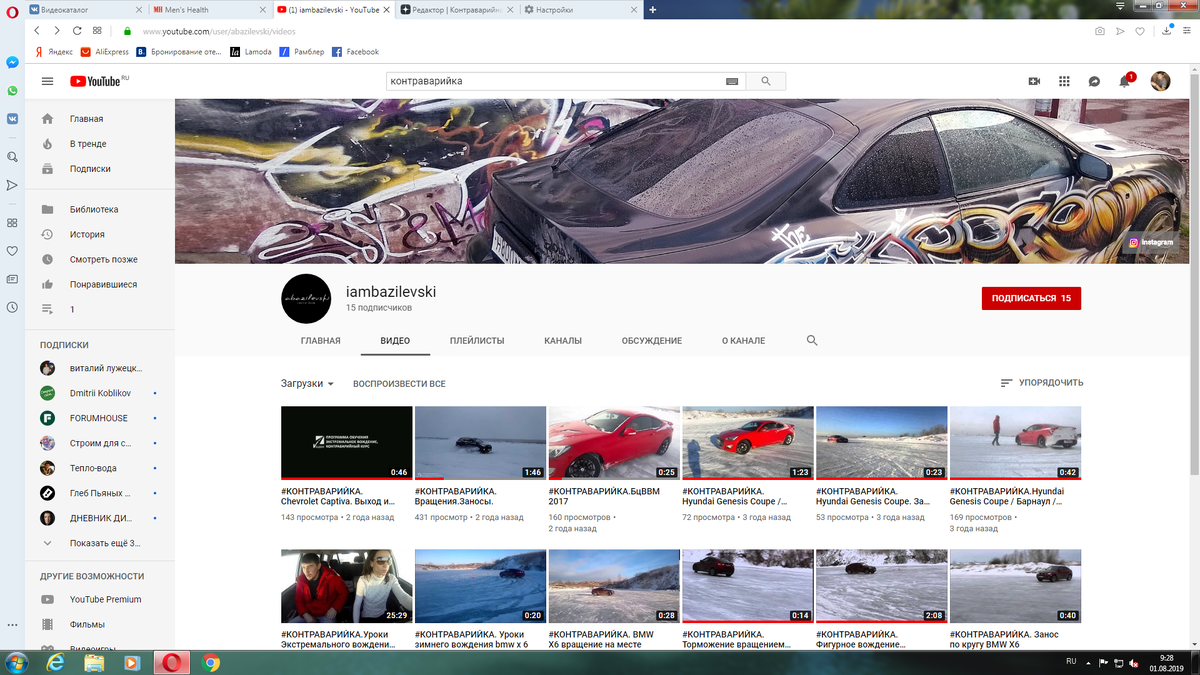Switch to the Каналы tab
This screenshot has height=675, width=1200.
(563, 341)
